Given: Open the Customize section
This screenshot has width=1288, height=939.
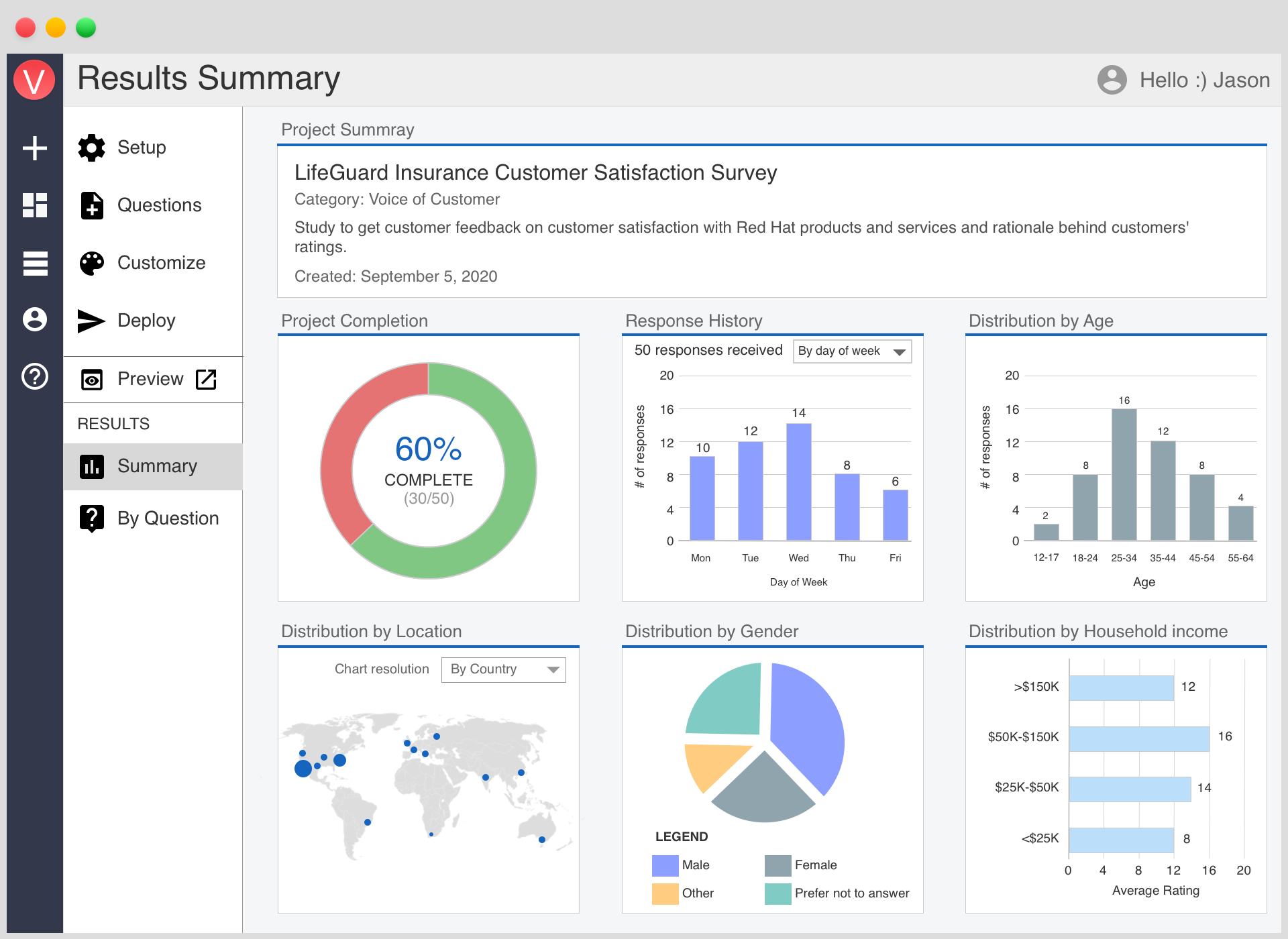Looking at the screenshot, I should pos(161,263).
